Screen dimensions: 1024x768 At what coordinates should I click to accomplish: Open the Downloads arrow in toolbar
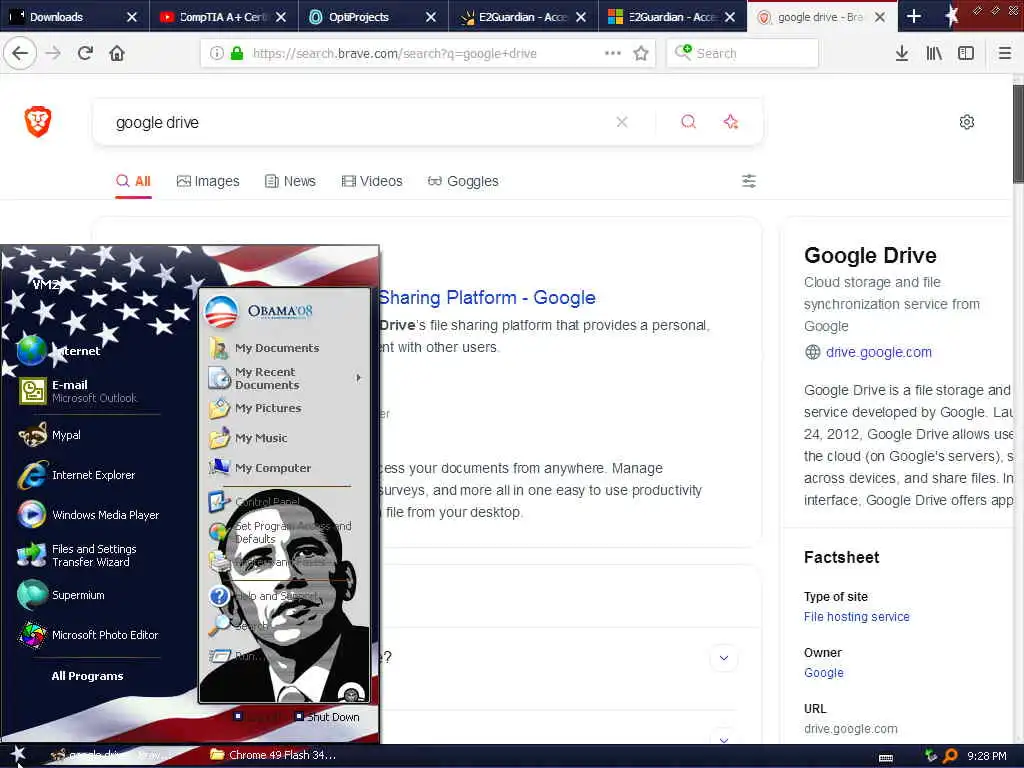point(901,54)
